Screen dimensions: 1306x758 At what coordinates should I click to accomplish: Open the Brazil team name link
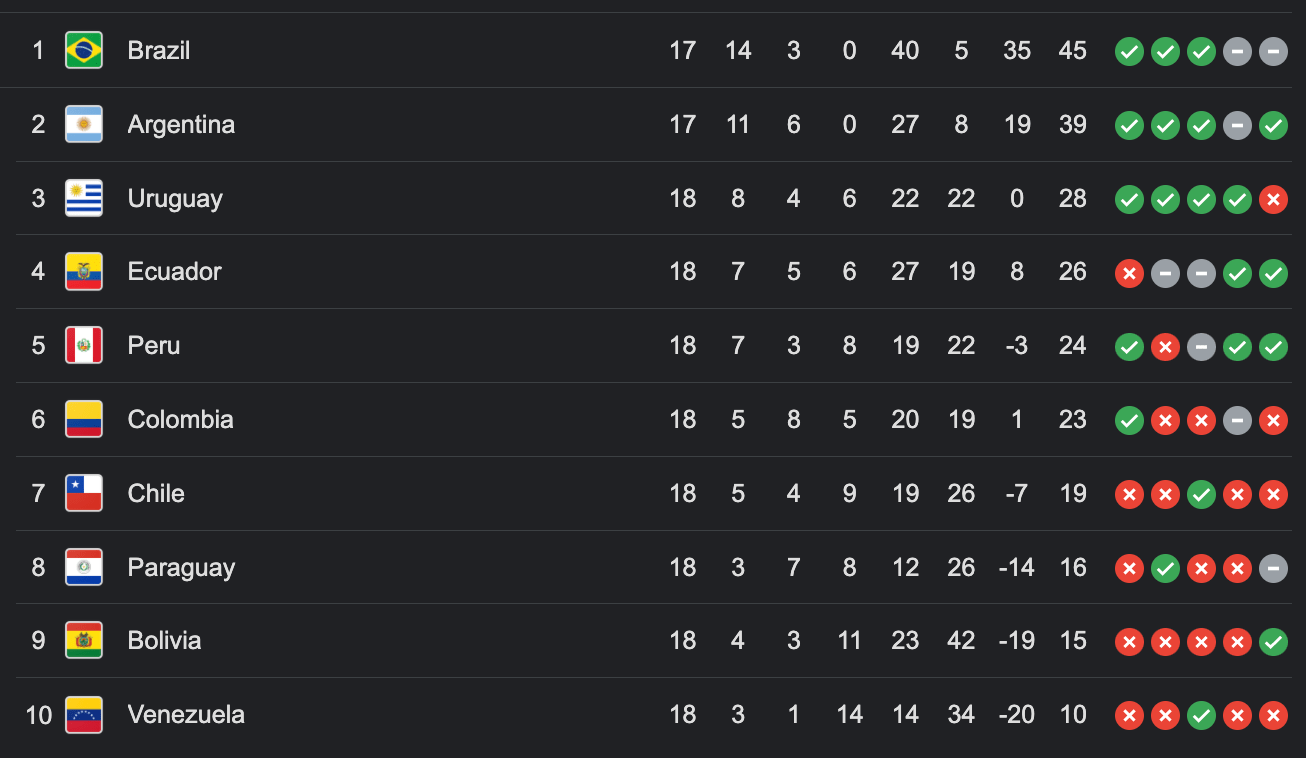[x=159, y=50]
